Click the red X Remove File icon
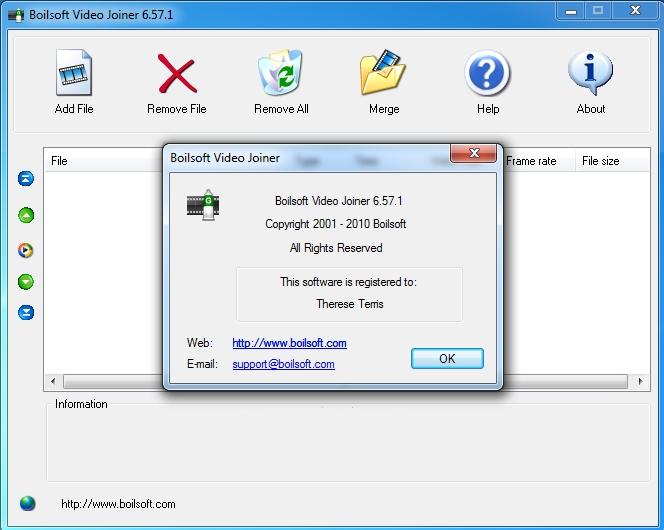 click(177, 73)
